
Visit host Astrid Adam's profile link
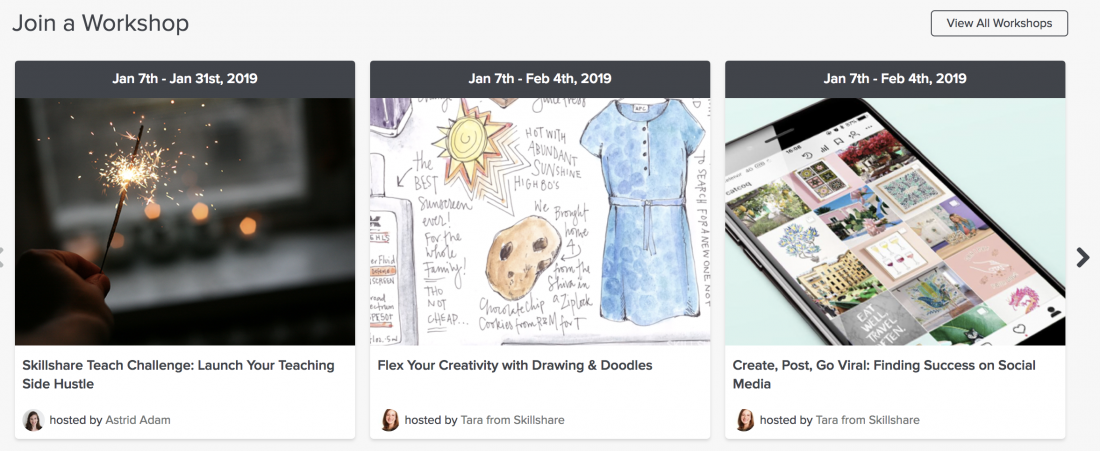(x=138, y=420)
